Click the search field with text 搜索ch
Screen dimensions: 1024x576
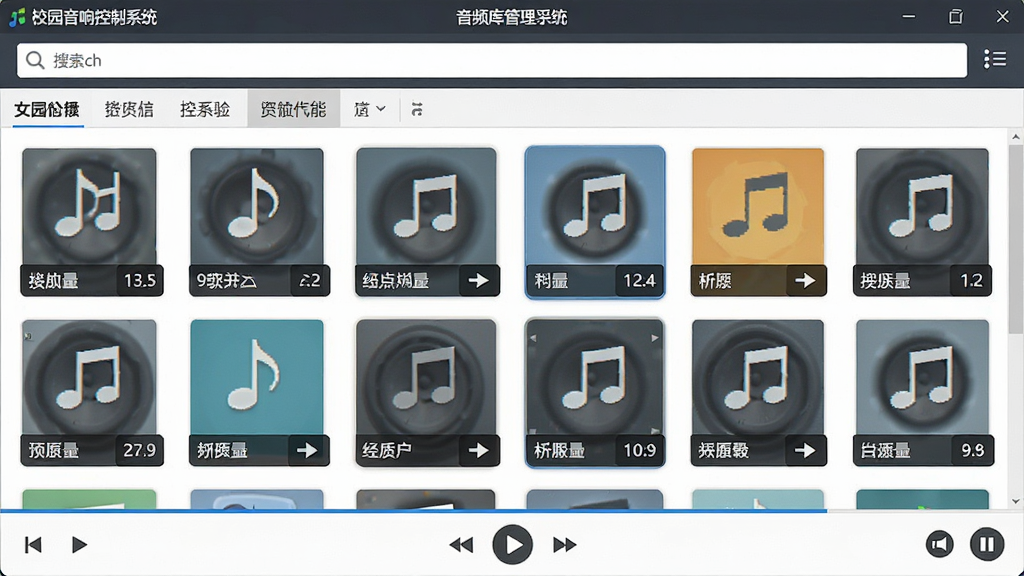(492, 61)
